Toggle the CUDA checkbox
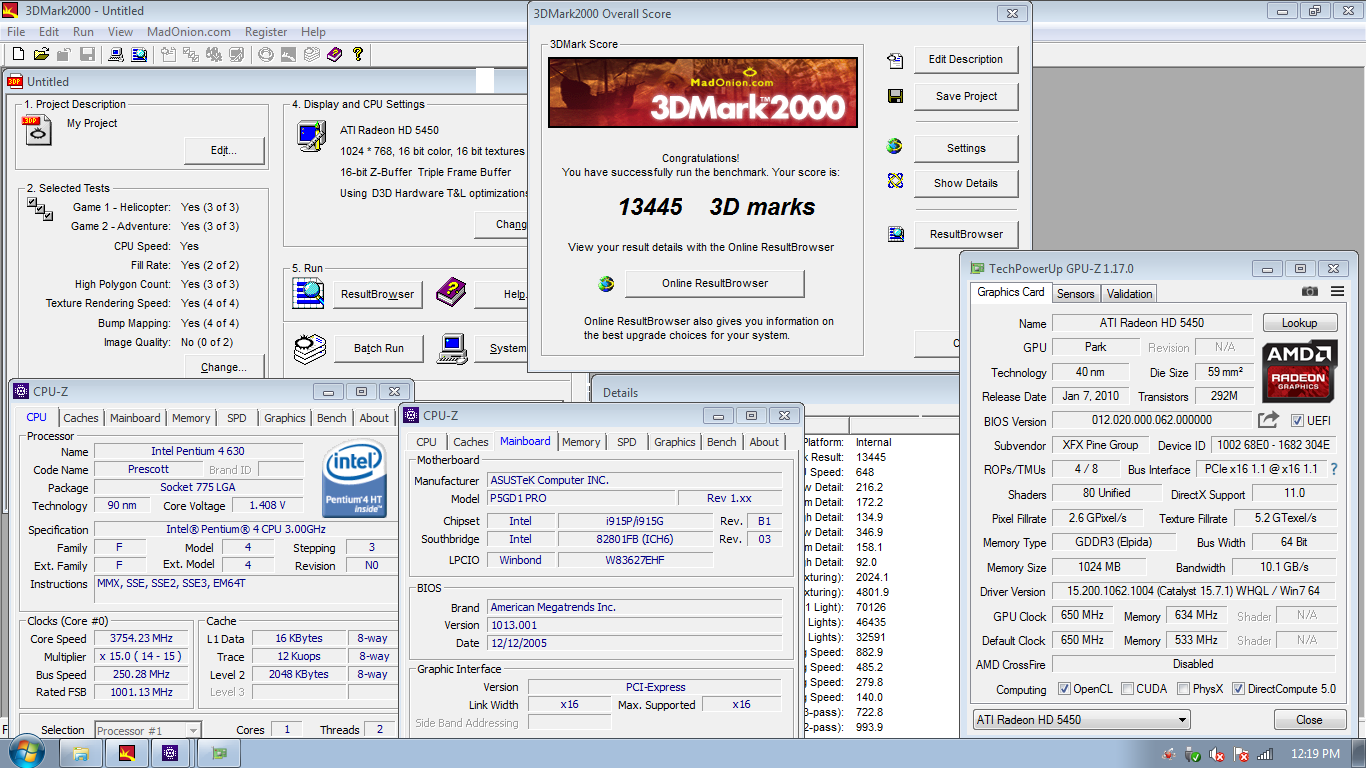 (x=1128, y=689)
